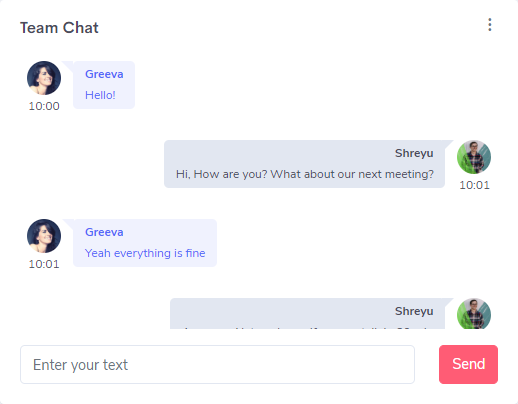Click the 10:00 timestamp under Greeva's avatar

coord(44,106)
